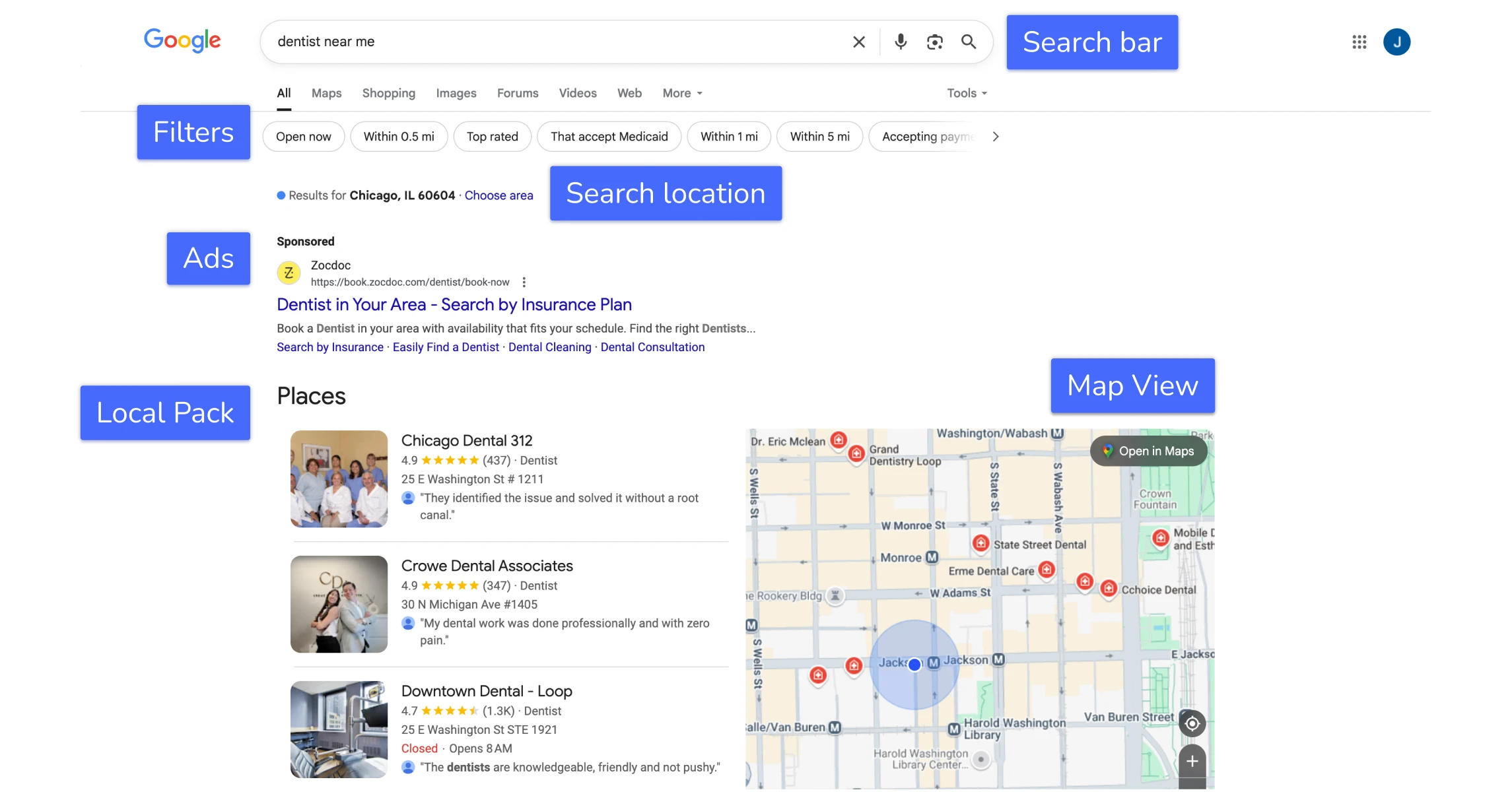1512x792 pixels.
Task: Click the magnifying glass search icon
Action: pos(969,42)
